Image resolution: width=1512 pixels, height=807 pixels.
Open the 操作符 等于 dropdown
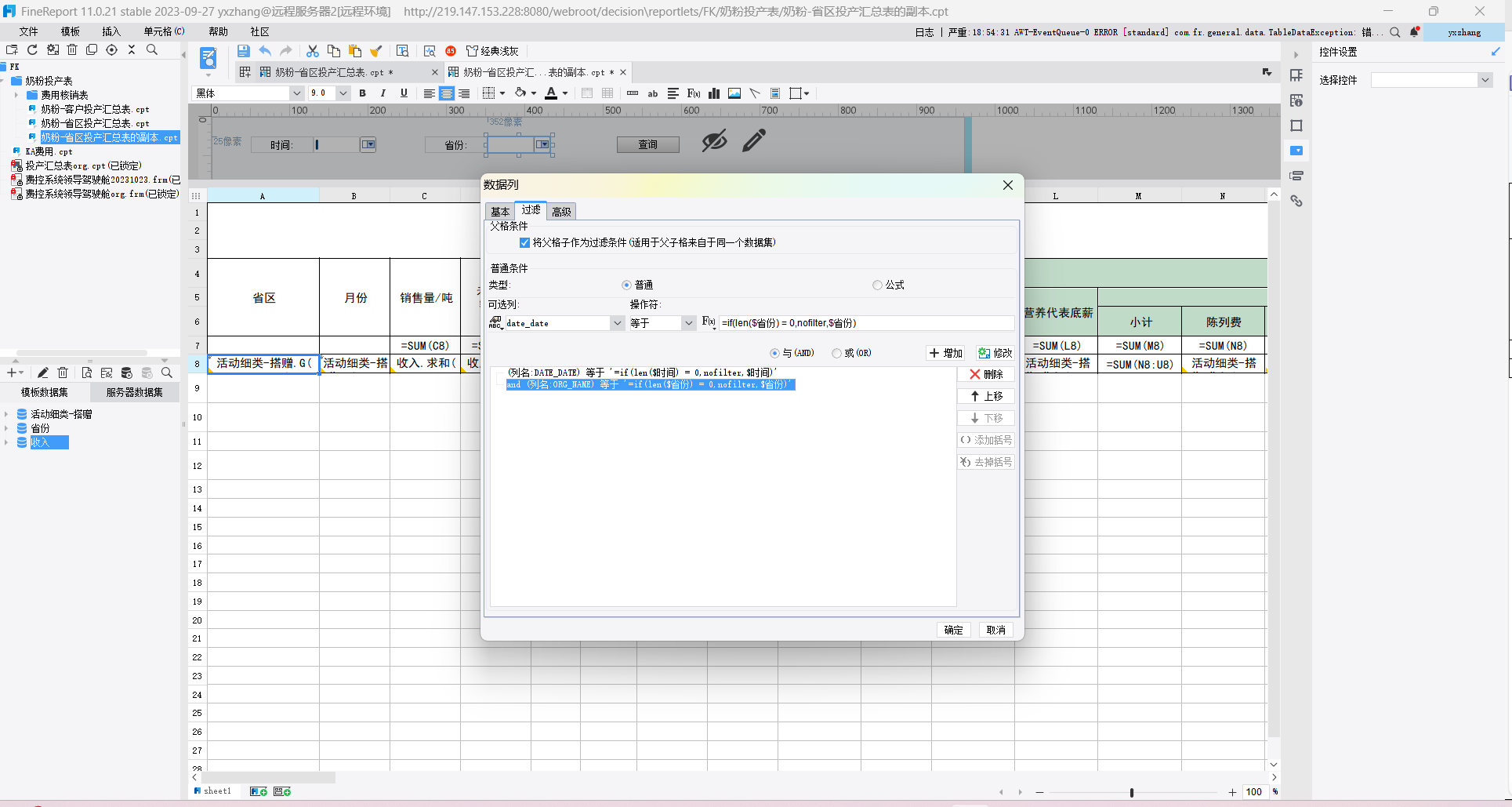pos(688,323)
